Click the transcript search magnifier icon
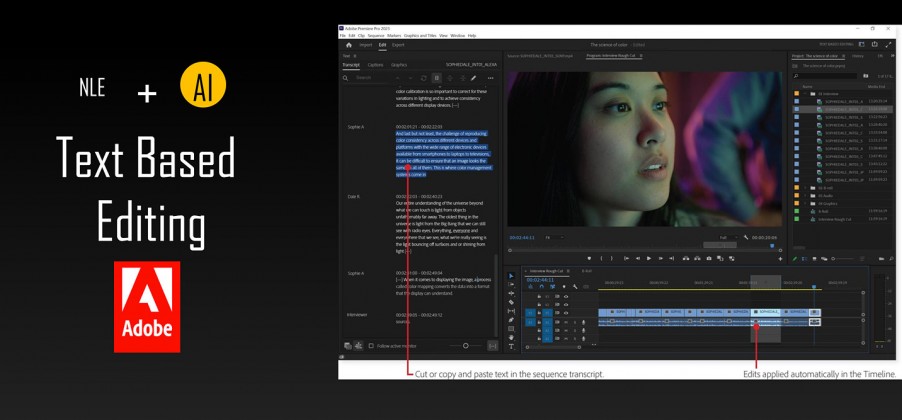The image size is (902, 420). [345, 78]
